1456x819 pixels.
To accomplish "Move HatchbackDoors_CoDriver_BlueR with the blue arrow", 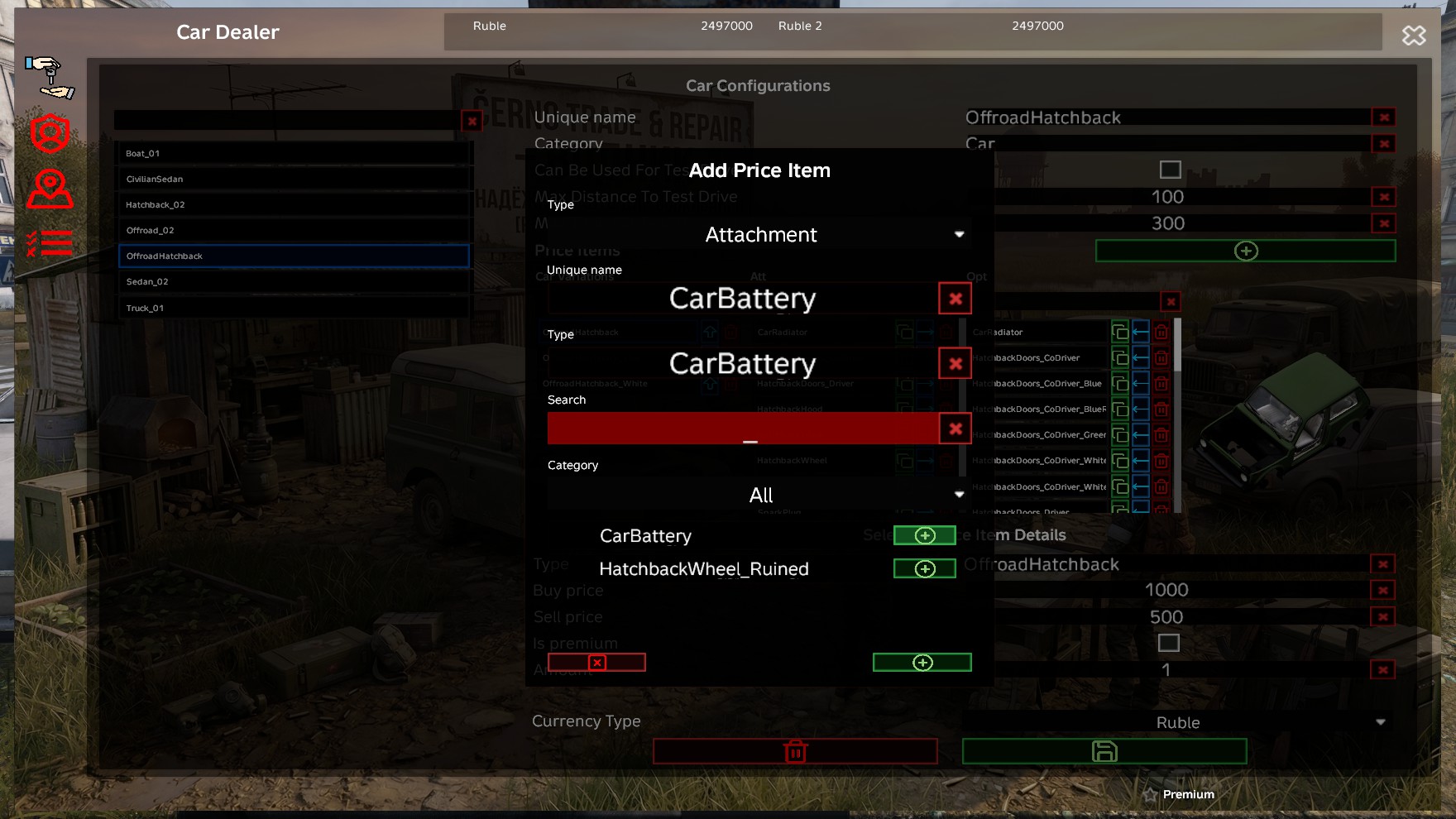I will tap(1141, 409).
